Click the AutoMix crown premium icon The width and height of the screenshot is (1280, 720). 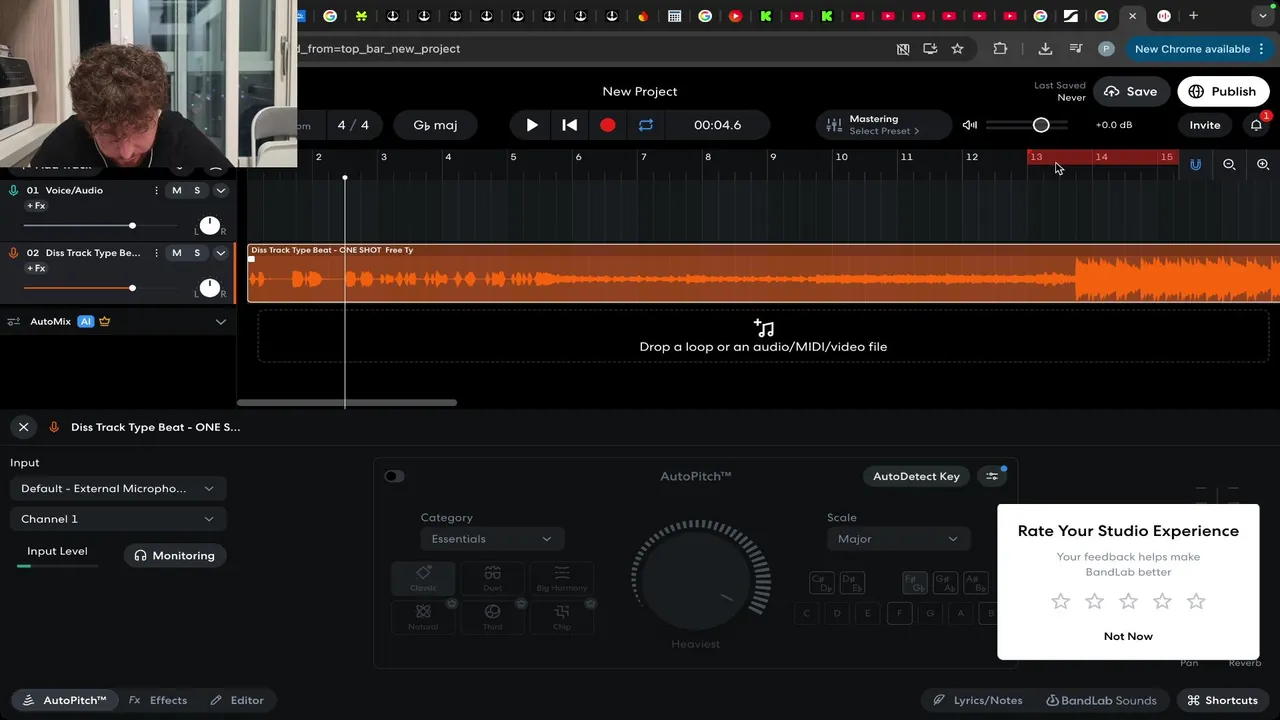104,322
